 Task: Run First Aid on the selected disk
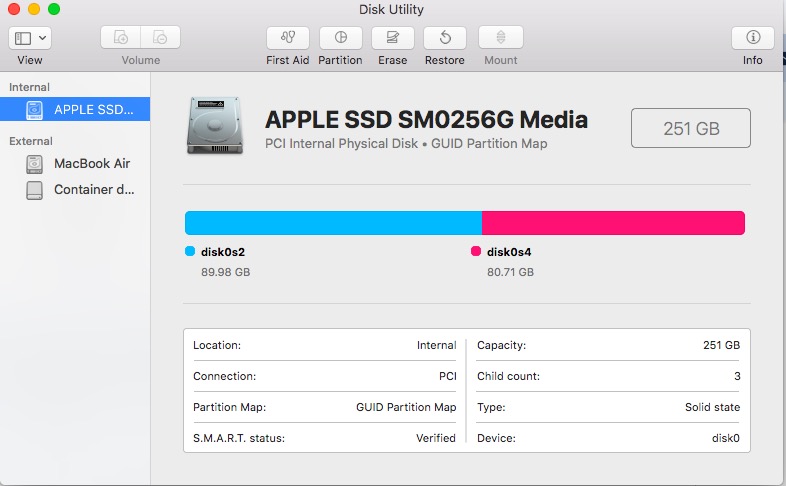288,38
